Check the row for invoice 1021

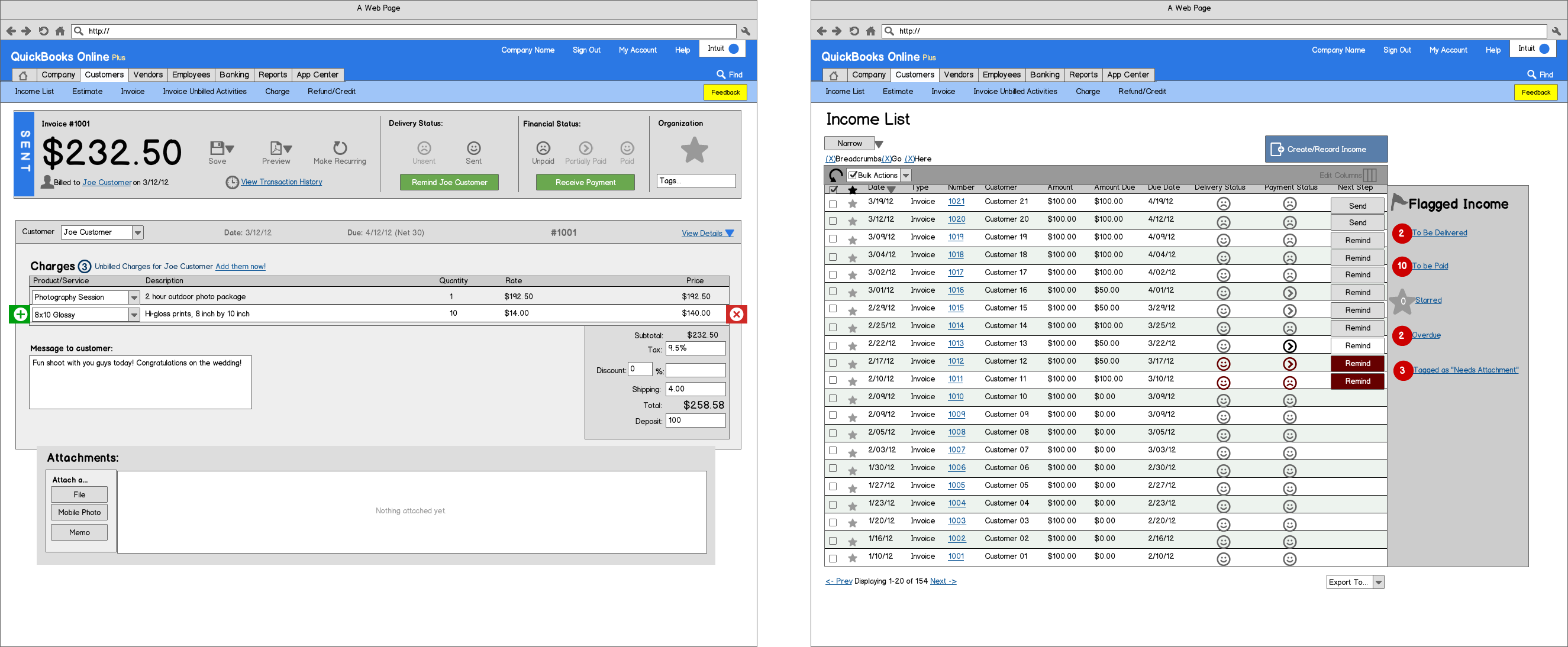click(833, 203)
